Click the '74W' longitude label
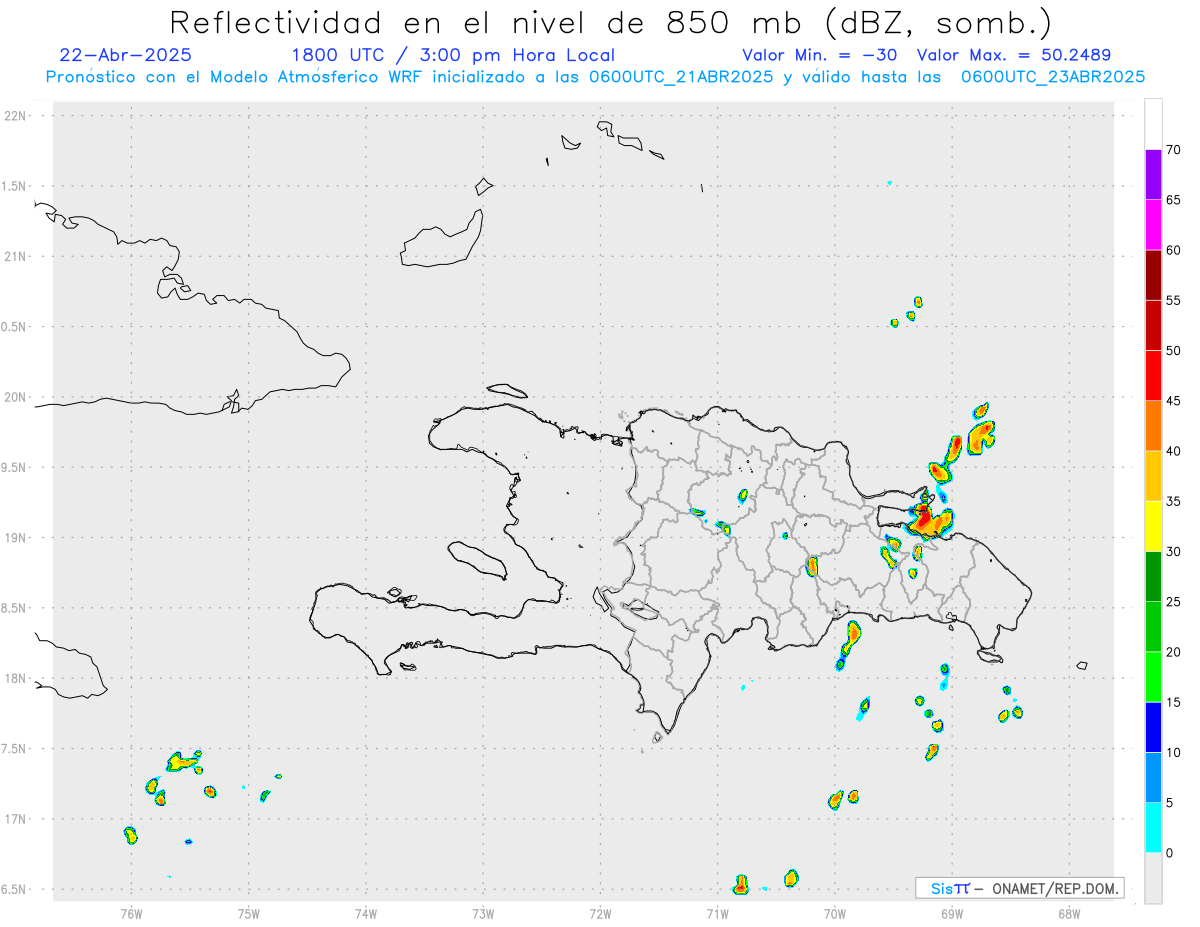The width and height of the screenshot is (1200, 927). pyautogui.click(x=366, y=913)
